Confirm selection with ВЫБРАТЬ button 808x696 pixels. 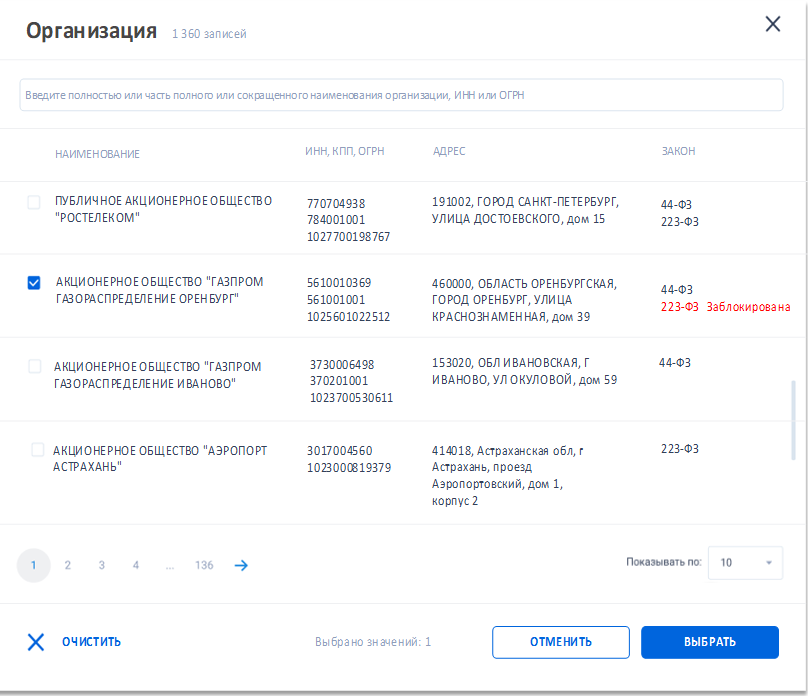click(x=710, y=642)
